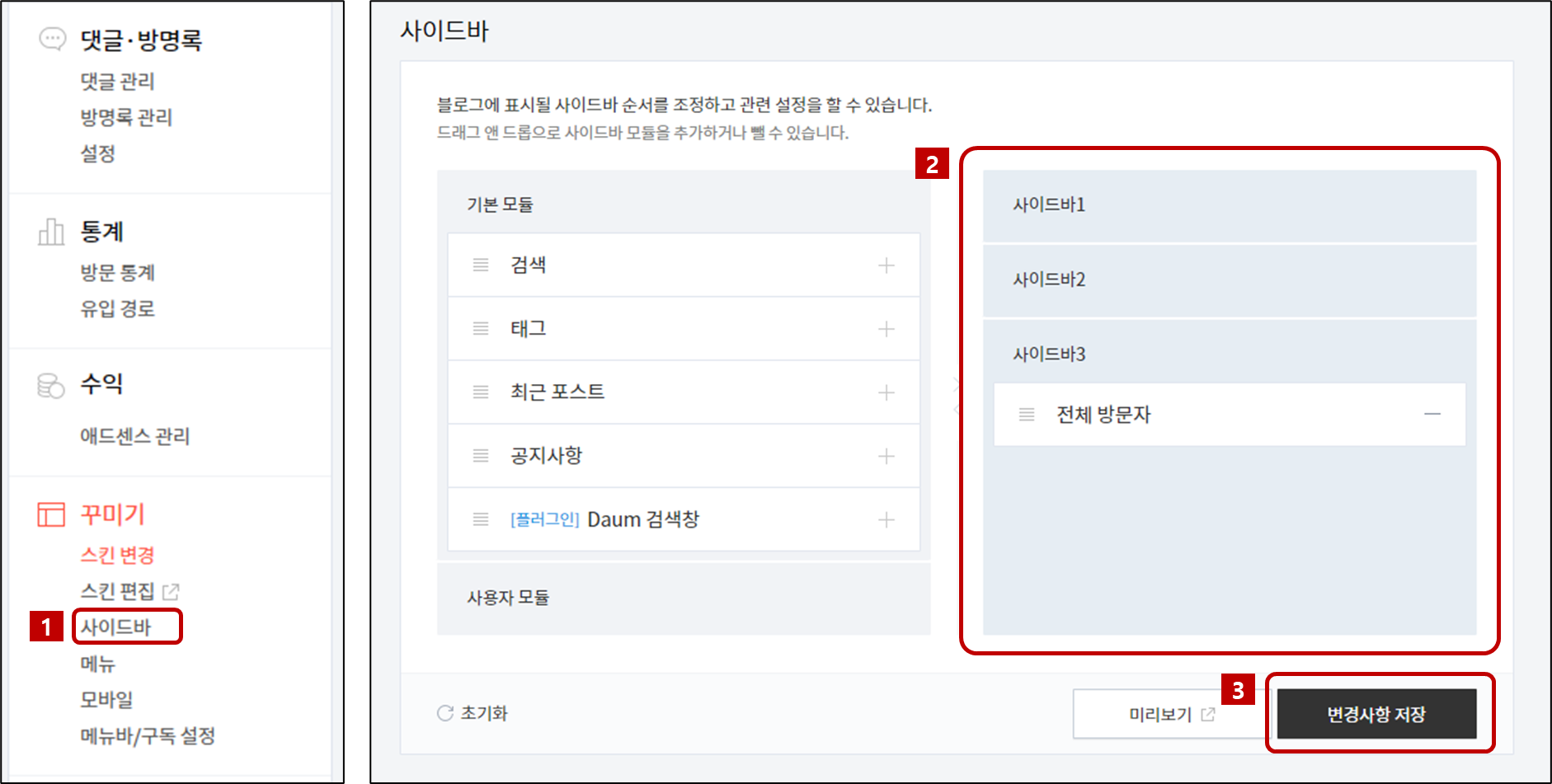Select the 공지사항 module label

point(547,455)
